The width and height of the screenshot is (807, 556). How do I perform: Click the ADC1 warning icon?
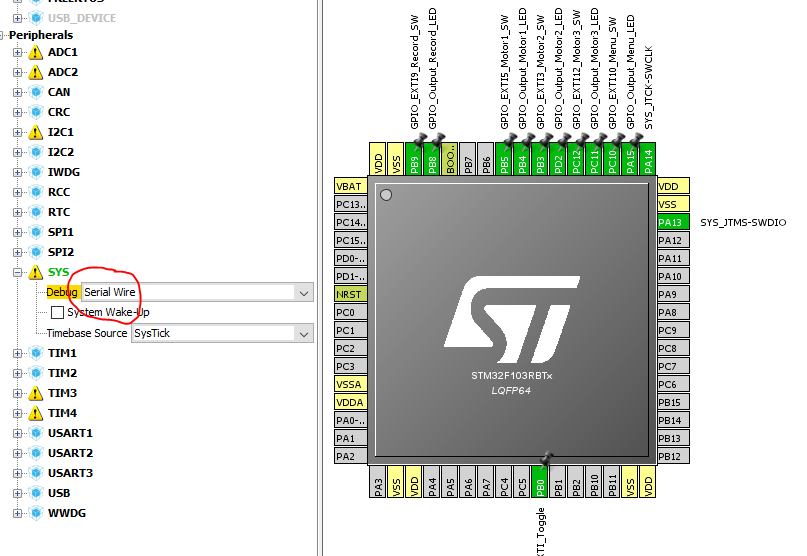(x=36, y=52)
